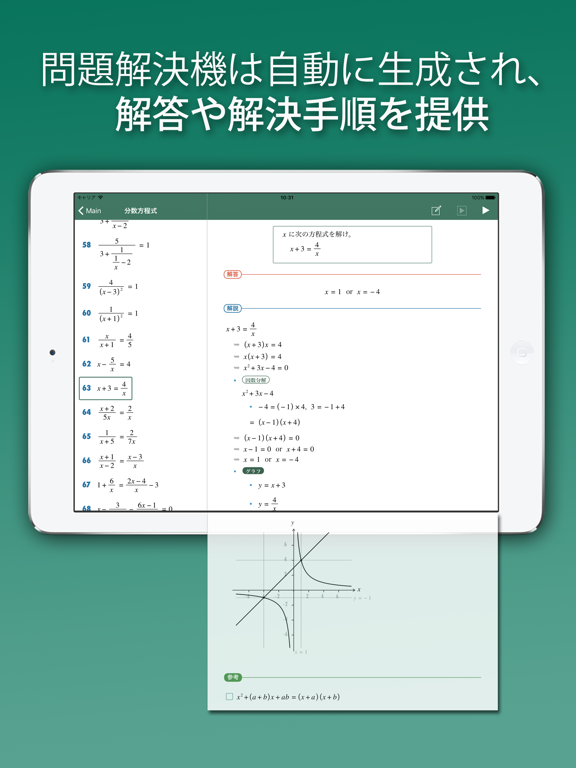Image resolution: width=576 pixels, height=768 pixels.
Task: Select problem 59 in the list
Action: click(110, 287)
